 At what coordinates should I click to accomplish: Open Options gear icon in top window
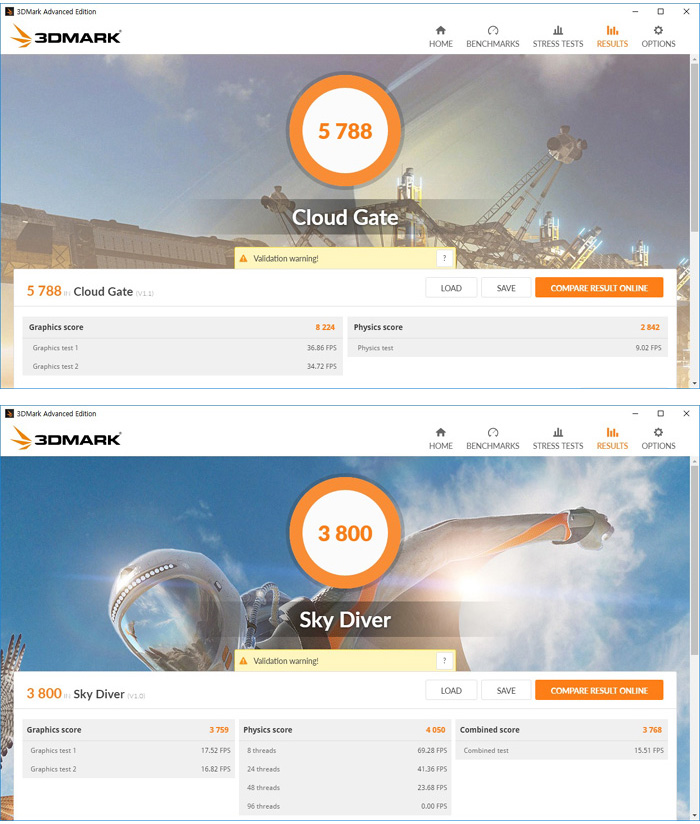coord(658,30)
